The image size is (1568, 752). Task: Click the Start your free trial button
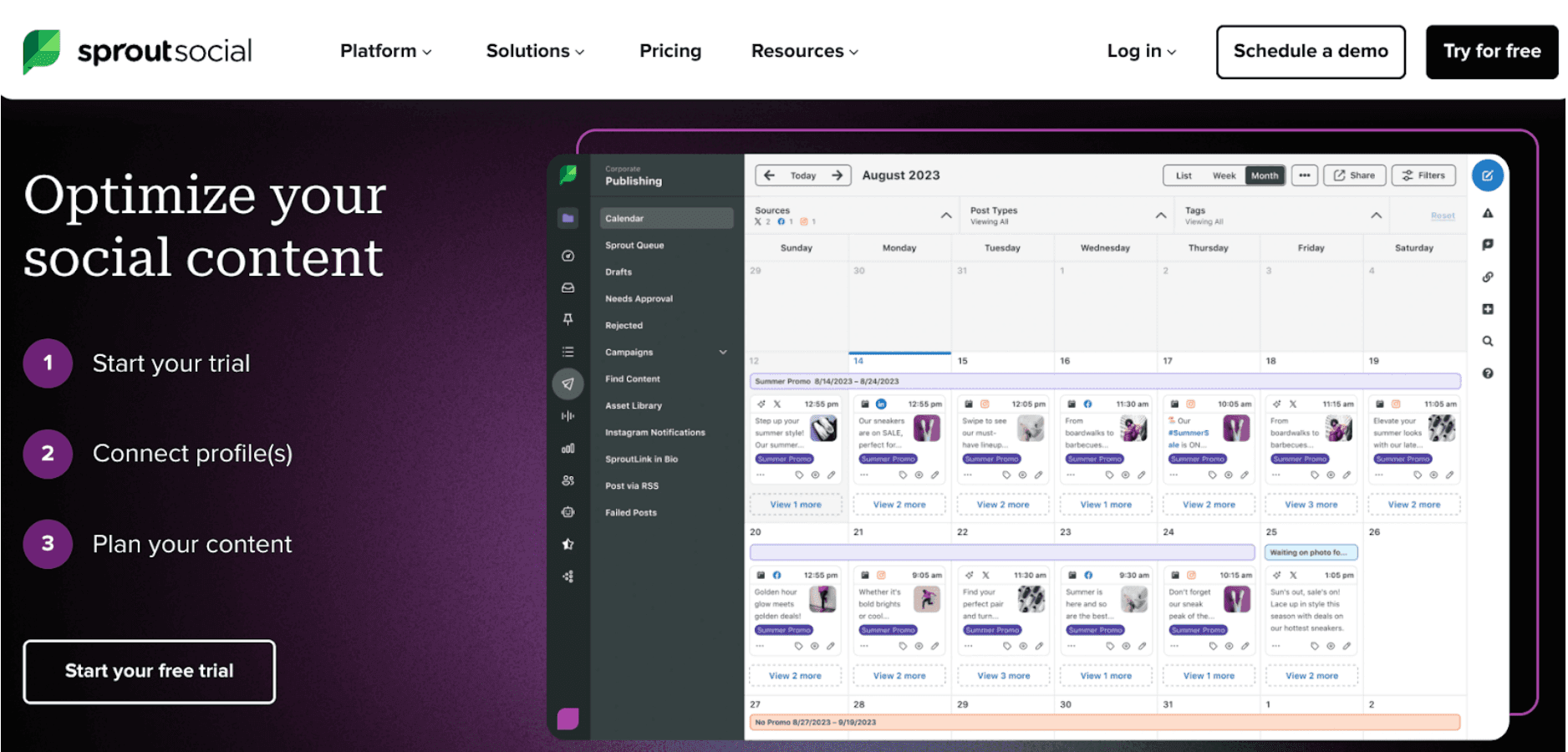(149, 671)
